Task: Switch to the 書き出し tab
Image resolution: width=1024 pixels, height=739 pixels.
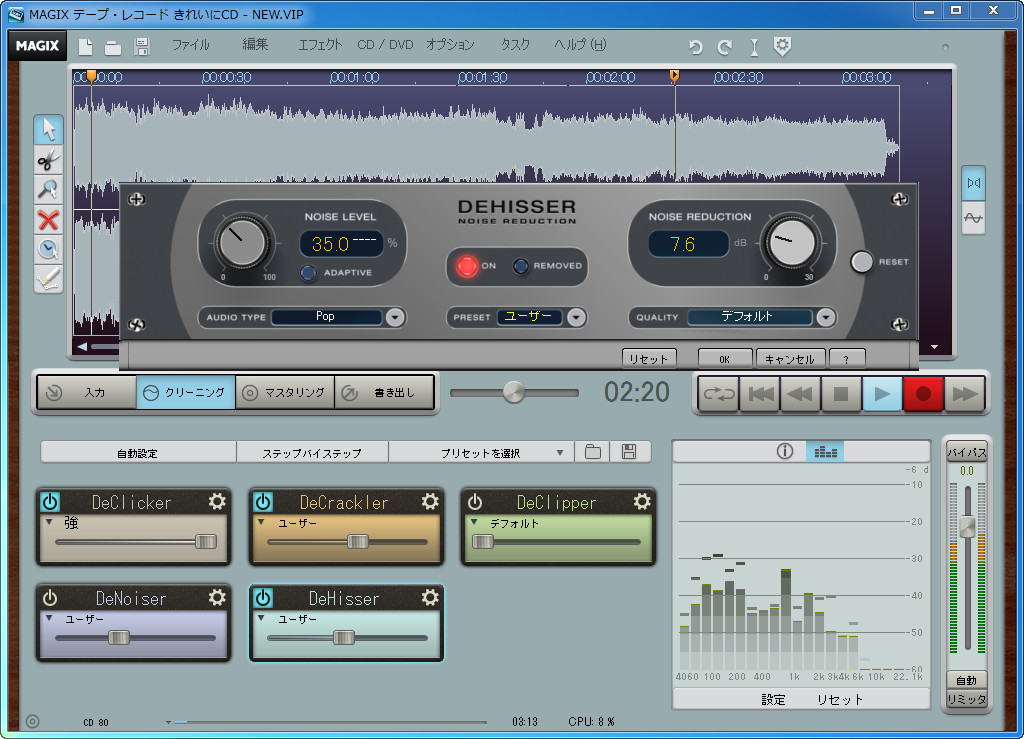Action: 385,392
